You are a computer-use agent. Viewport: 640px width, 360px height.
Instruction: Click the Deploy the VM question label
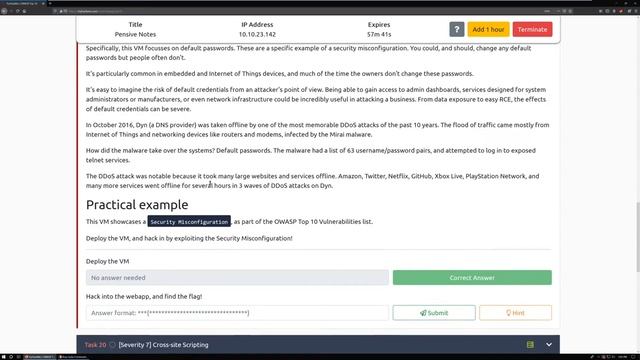[x=107, y=261]
